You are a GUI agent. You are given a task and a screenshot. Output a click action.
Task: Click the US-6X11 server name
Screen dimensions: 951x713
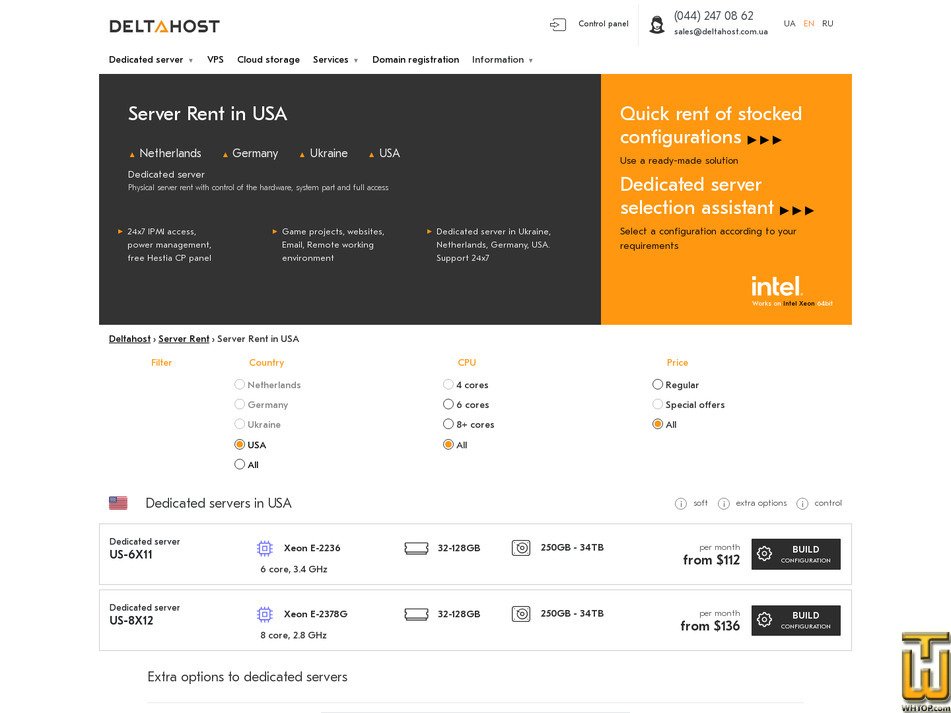click(131, 555)
